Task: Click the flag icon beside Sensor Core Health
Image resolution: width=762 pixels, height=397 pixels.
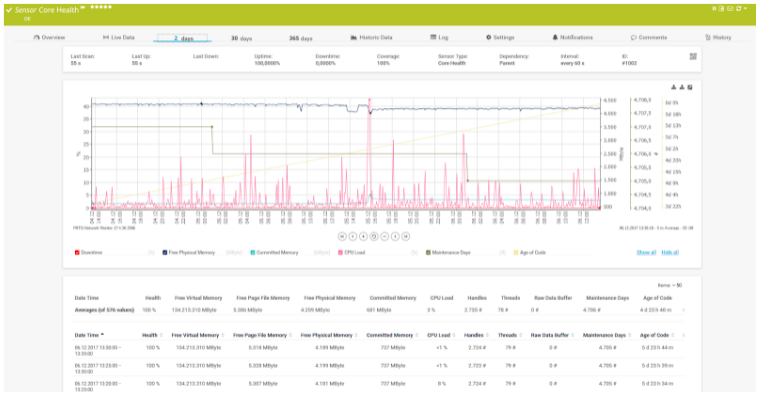Action: pos(83,8)
